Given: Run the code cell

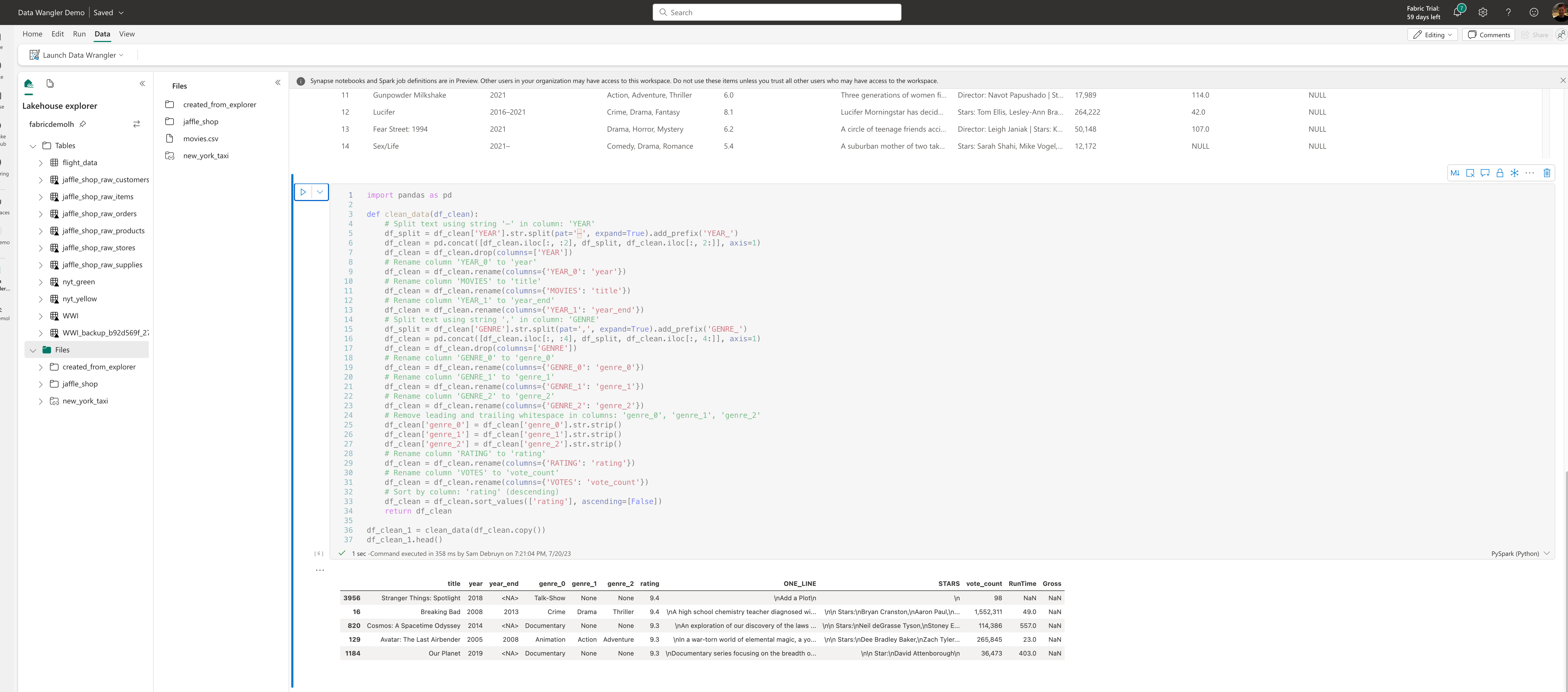Looking at the screenshot, I should (x=303, y=192).
